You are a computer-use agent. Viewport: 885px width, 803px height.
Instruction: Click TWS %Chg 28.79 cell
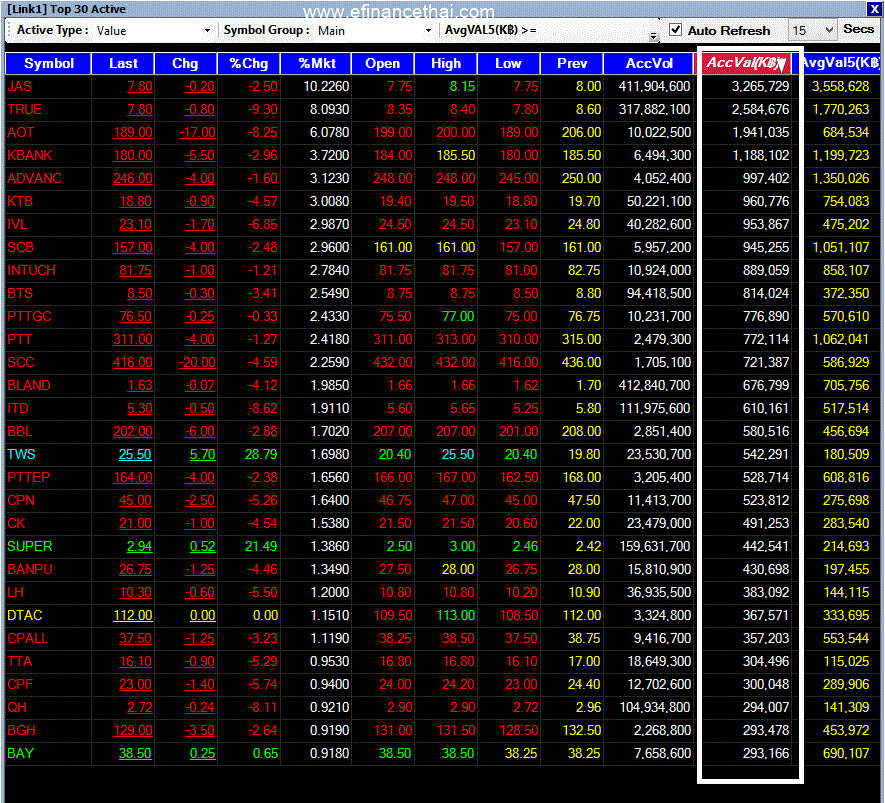(261, 454)
